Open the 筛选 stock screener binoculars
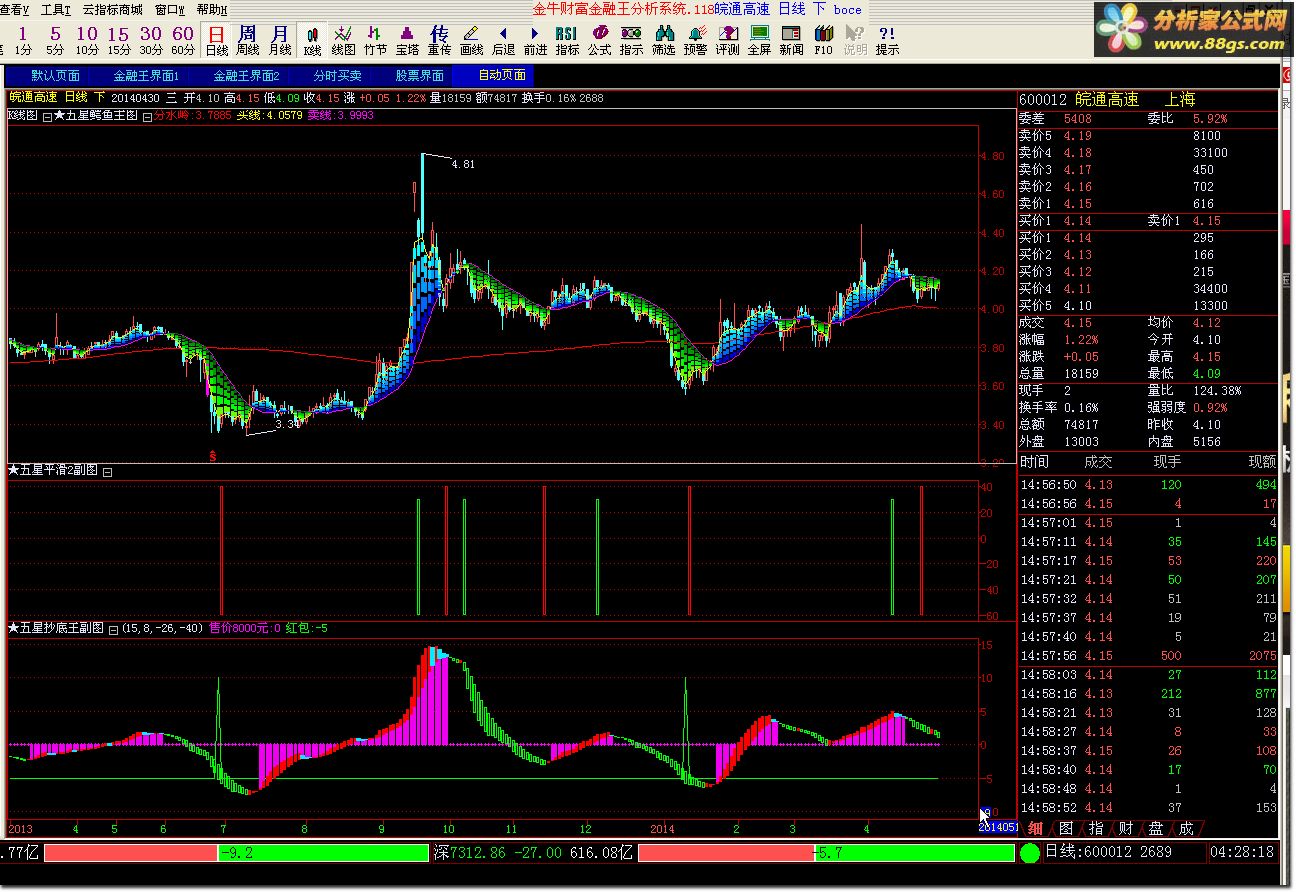The height and width of the screenshot is (892, 1296). point(663,40)
